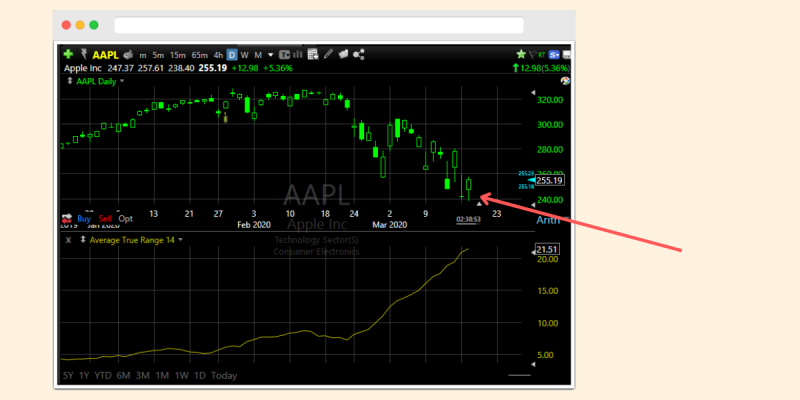The image size is (800, 400).
Task: Click the Opt options button
Action: coord(126,218)
